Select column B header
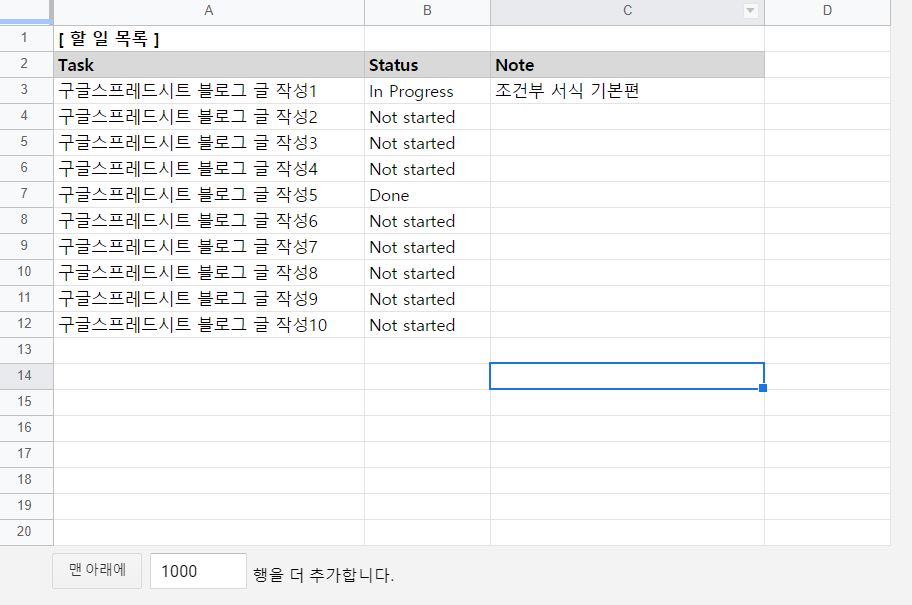The image size is (912, 605). point(428,10)
